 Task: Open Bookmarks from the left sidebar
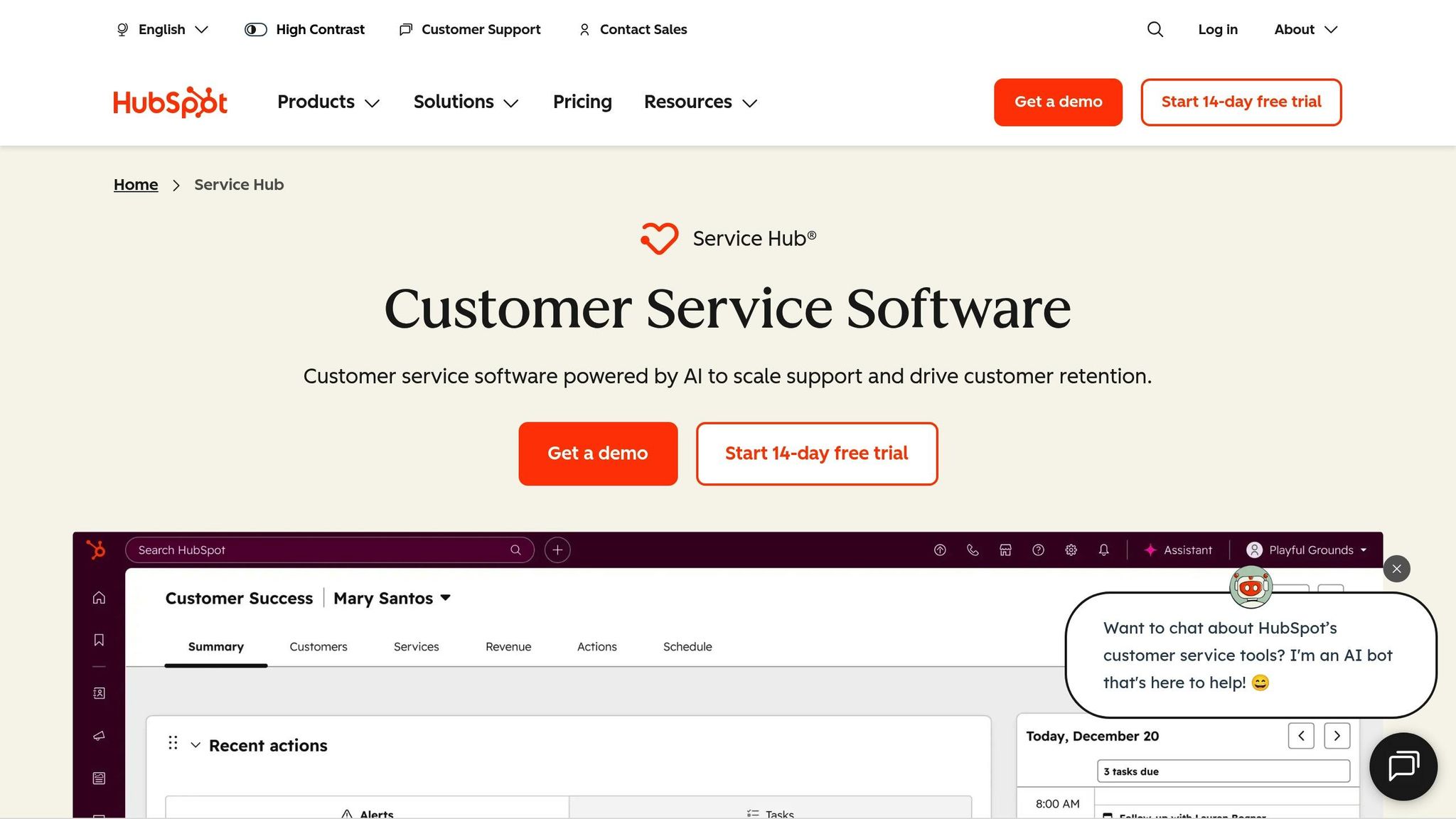[99, 640]
